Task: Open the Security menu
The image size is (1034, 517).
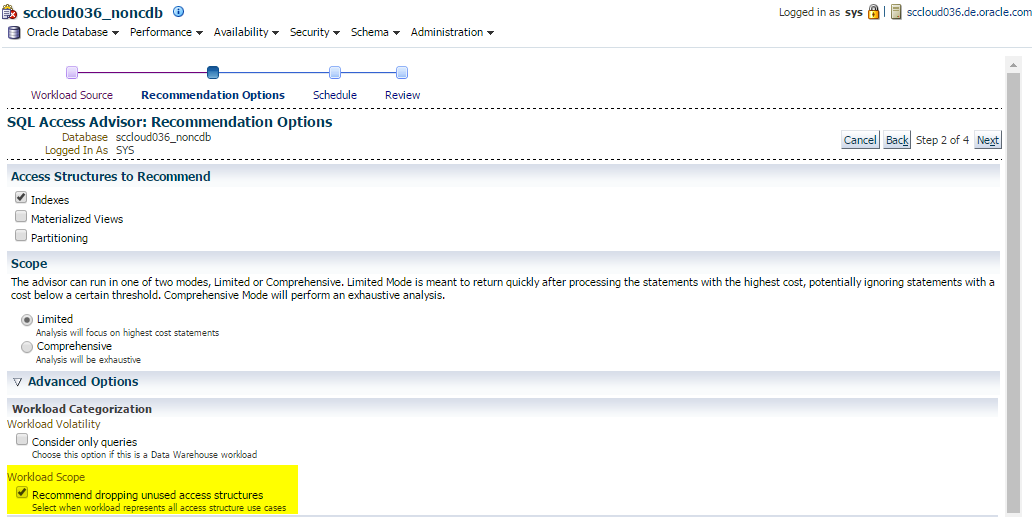Action: click(314, 32)
